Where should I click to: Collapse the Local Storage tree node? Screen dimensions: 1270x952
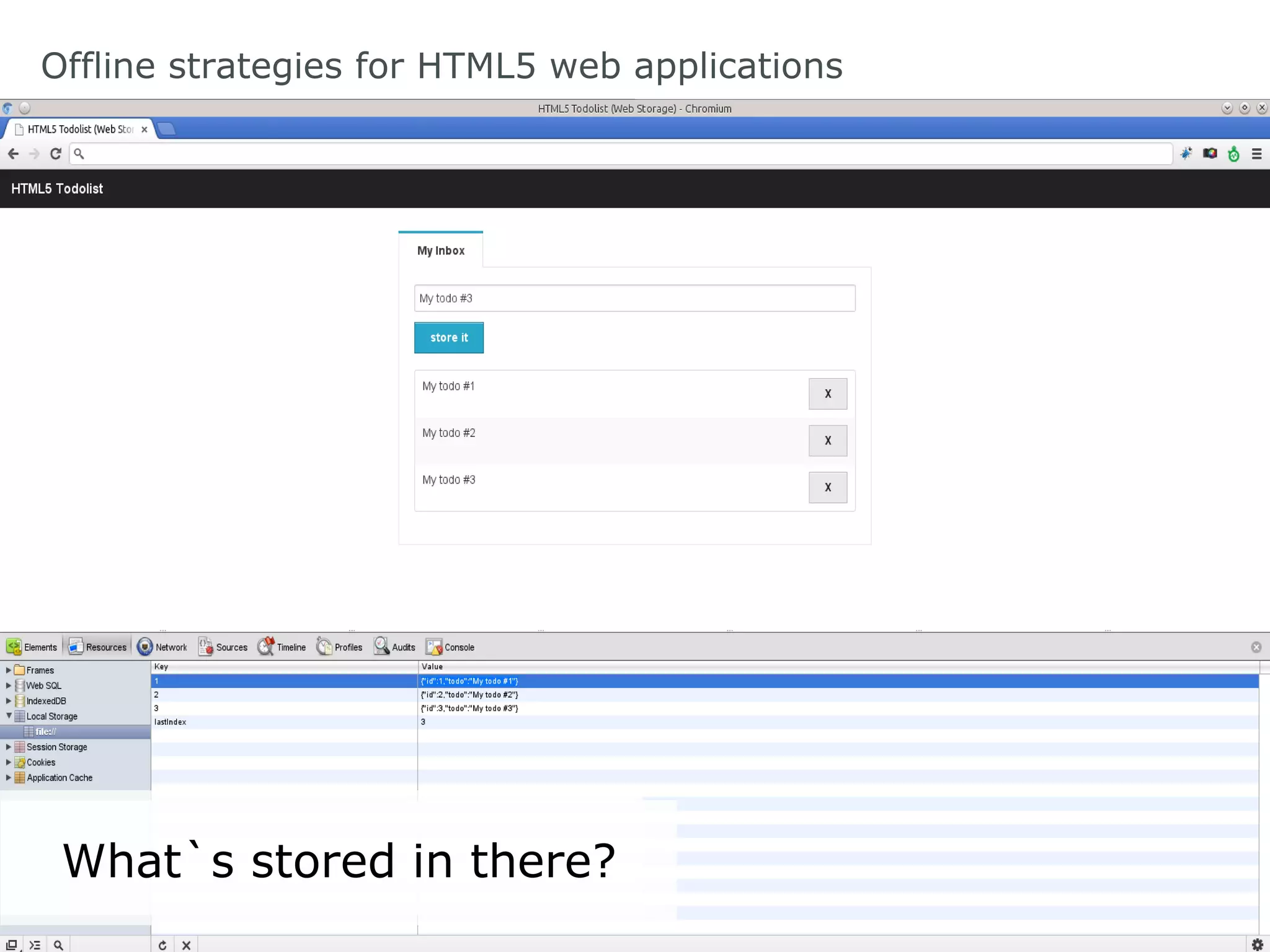pyautogui.click(x=9, y=716)
